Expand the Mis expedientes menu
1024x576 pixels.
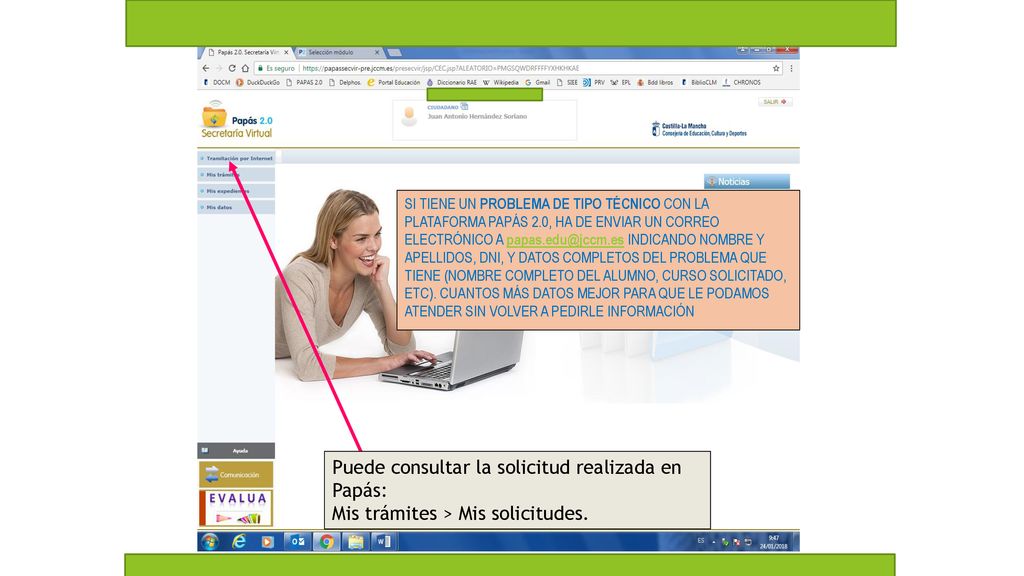tap(236, 191)
